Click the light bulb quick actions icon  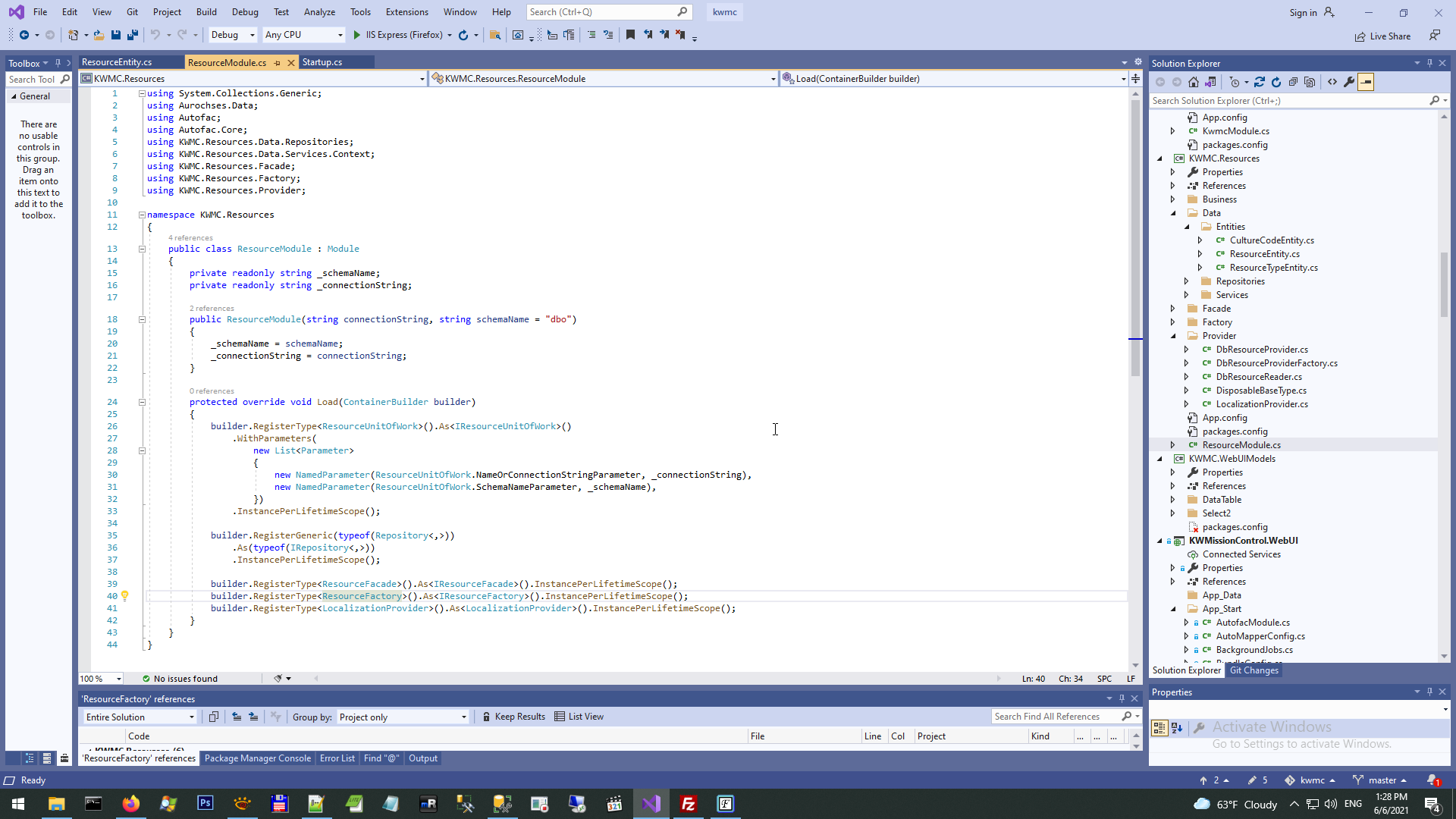click(125, 596)
